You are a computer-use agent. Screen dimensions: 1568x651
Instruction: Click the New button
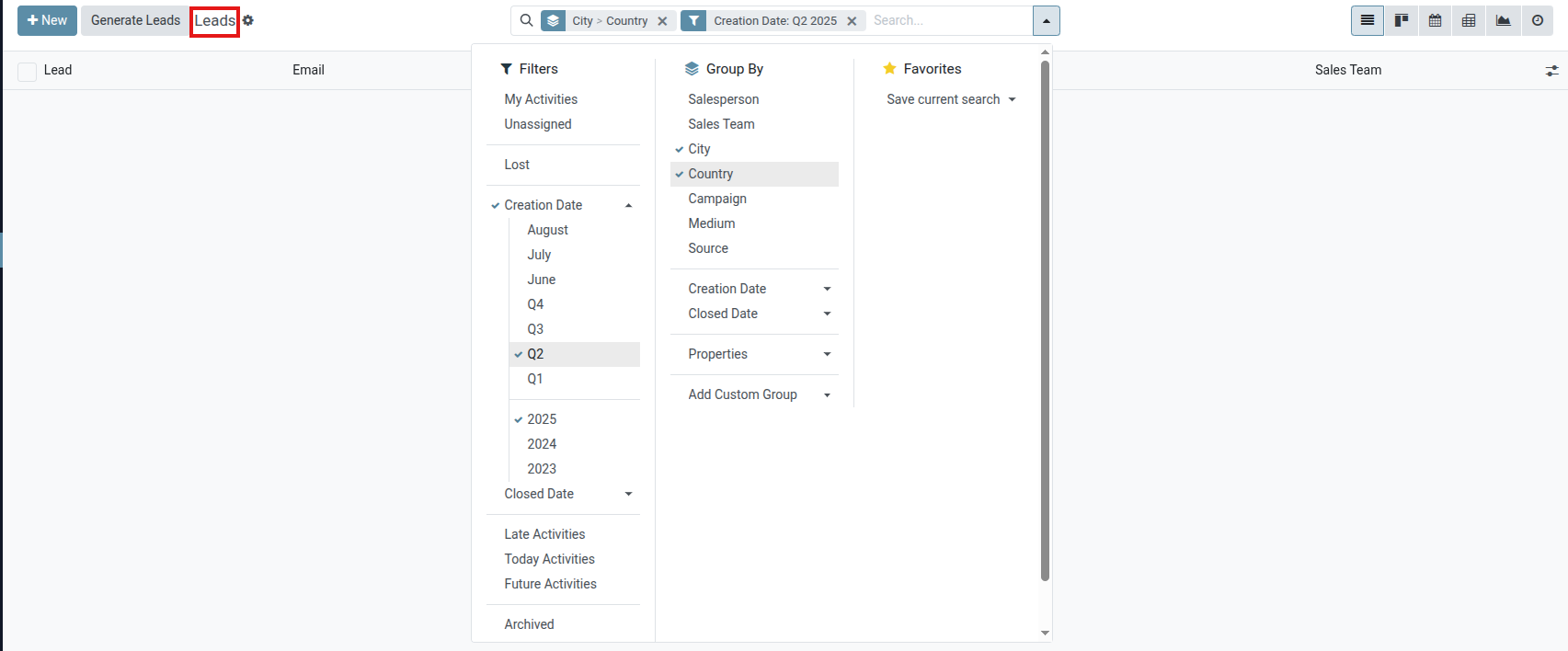(47, 20)
